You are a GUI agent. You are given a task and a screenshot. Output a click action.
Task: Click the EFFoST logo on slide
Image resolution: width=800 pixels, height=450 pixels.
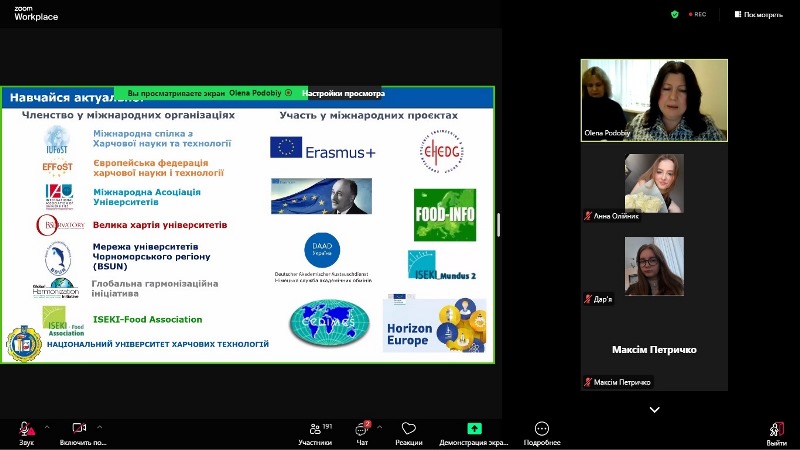(57, 167)
